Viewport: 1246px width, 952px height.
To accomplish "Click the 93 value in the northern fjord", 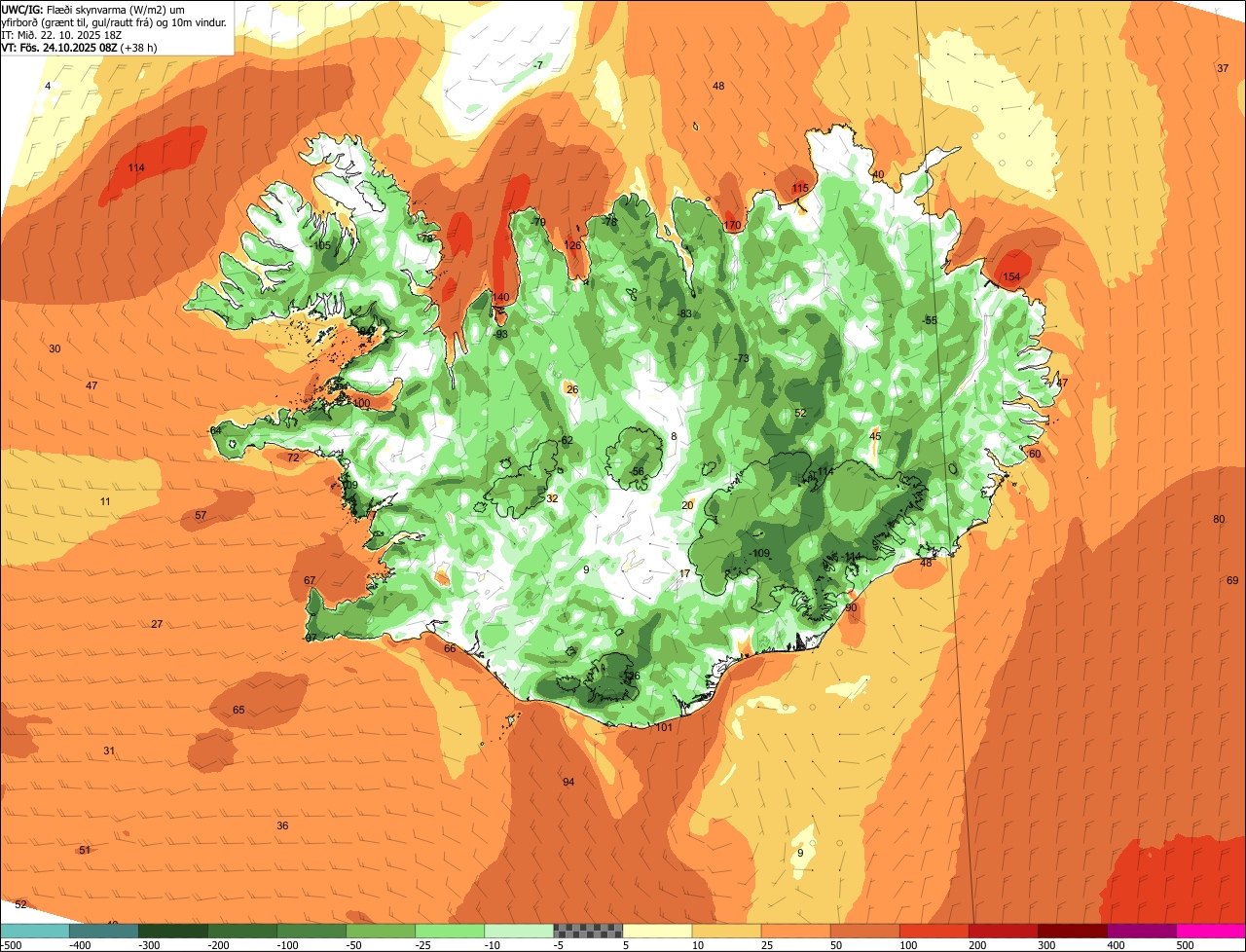I will tap(502, 334).
